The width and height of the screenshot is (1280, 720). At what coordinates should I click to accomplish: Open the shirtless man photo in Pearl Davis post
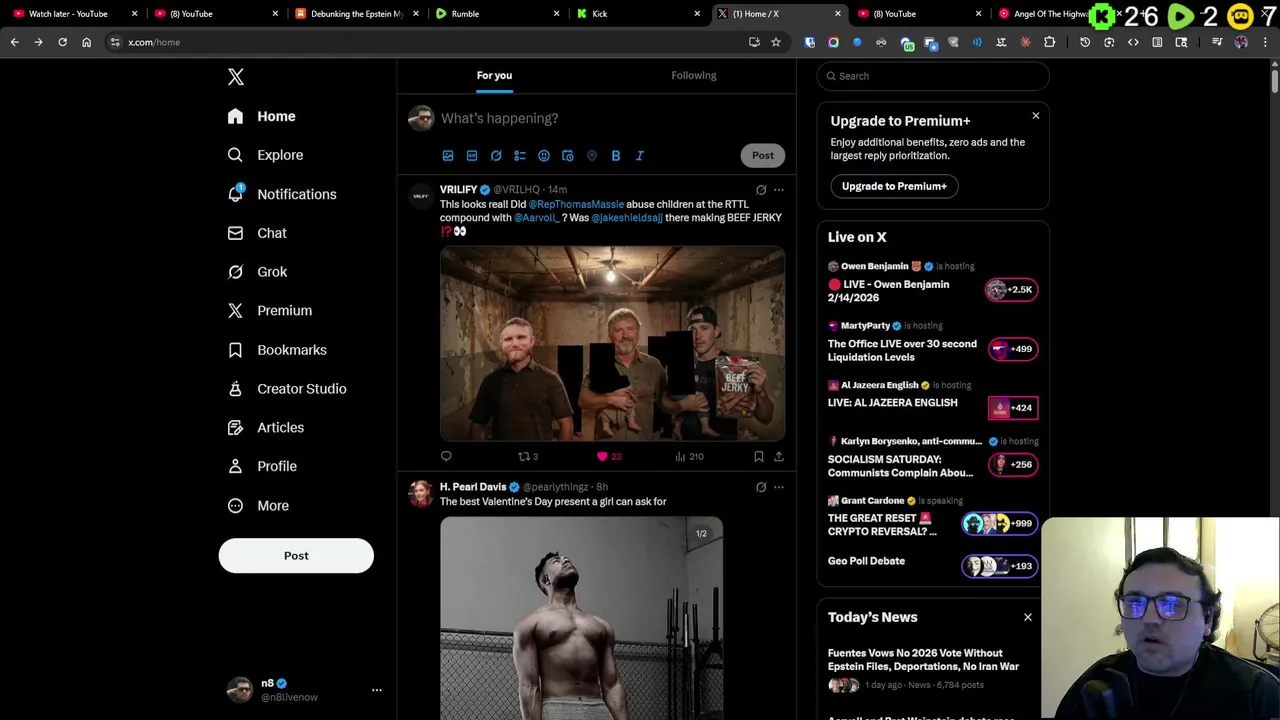[581, 617]
